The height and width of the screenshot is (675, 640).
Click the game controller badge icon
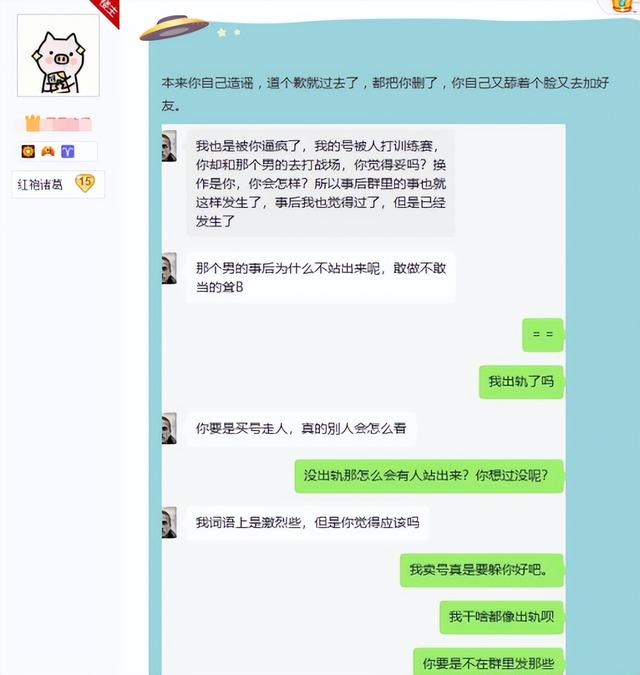[48, 151]
